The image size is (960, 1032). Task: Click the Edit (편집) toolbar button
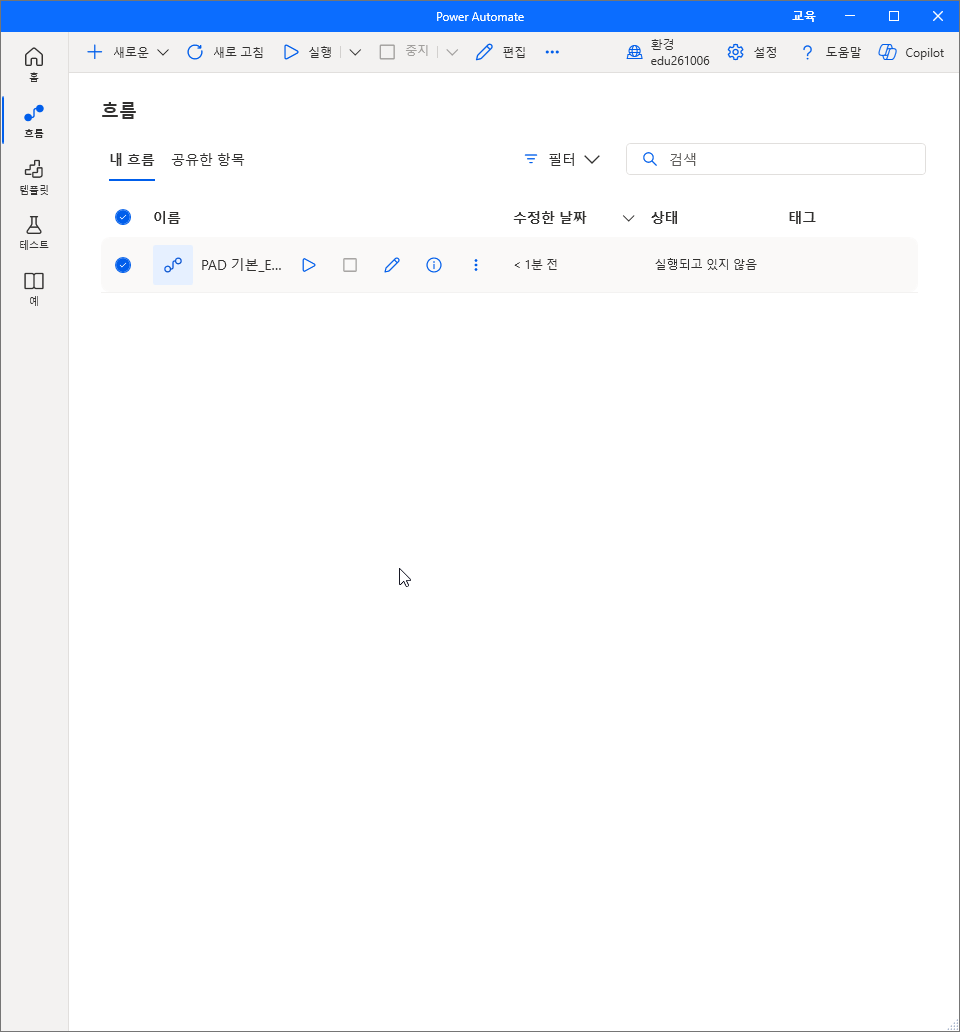(x=501, y=52)
